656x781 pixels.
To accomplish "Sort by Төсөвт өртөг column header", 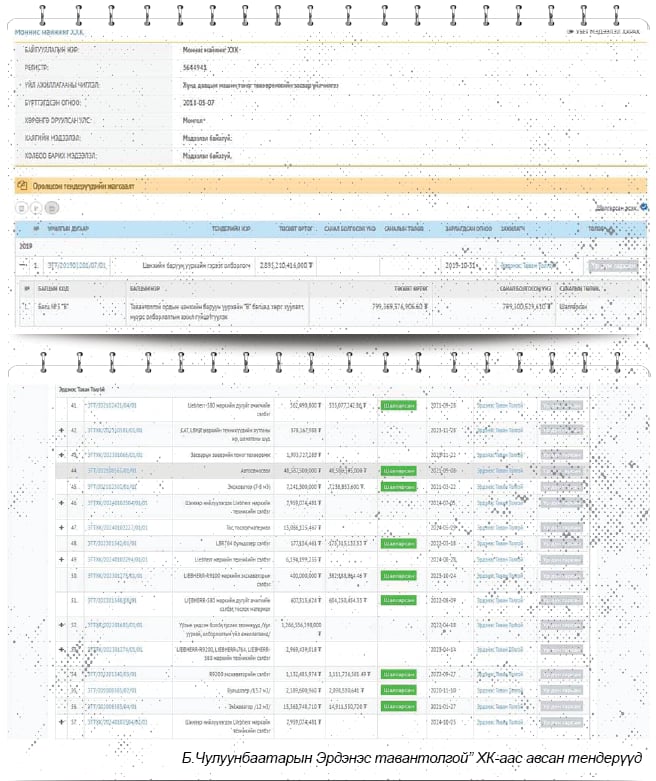I will (297, 229).
